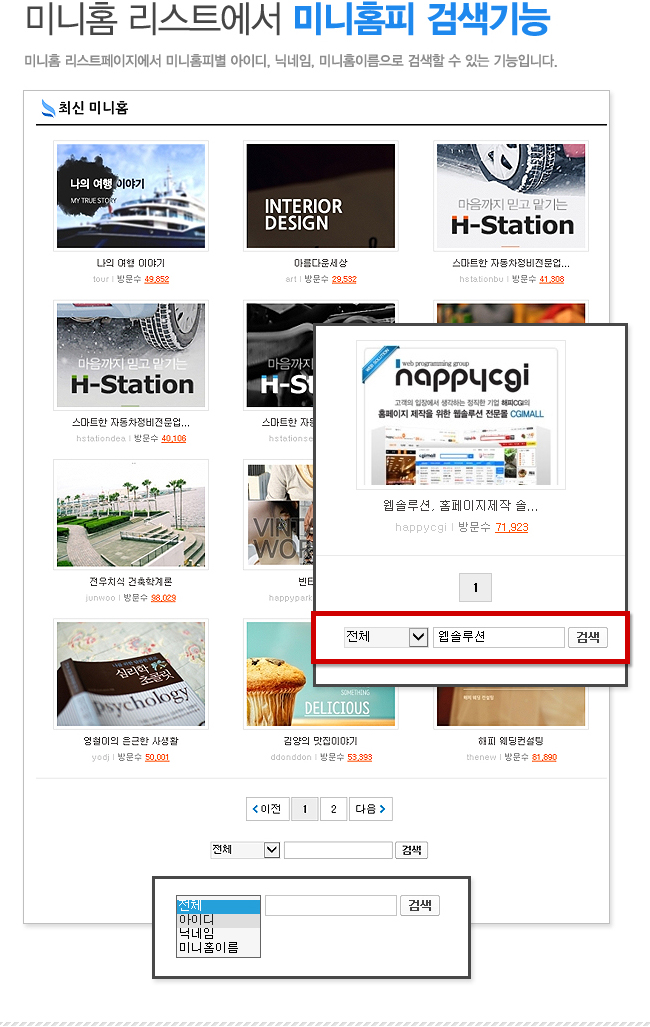Expand the 전체 dropdown below pagination
The width and height of the screenshot is (650, 1027).
[x=246, y=850]
